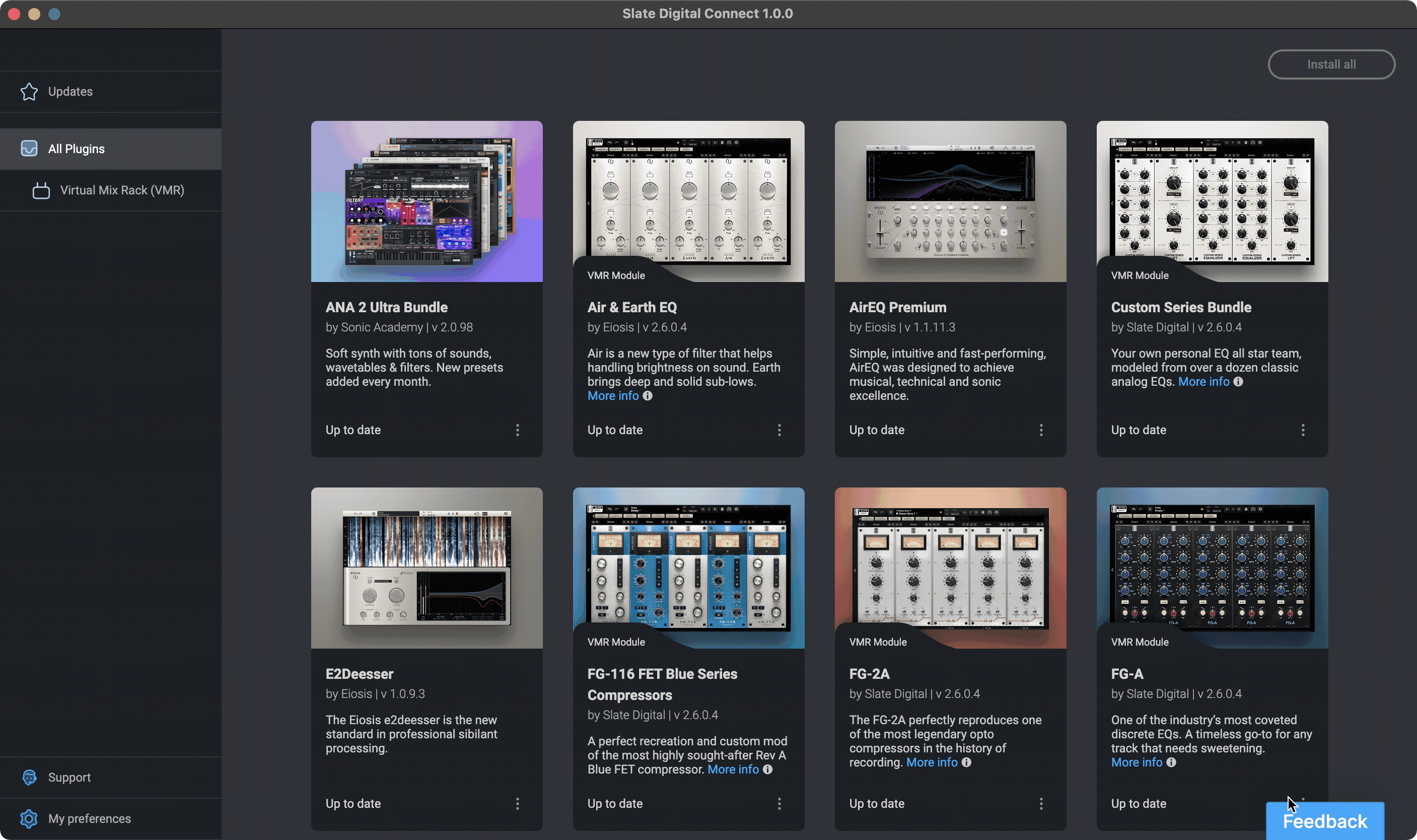1417x840 pixels.
Task: Click the FG-116 FET Blue Series thumbnail
Action: (x=689, y=568)
